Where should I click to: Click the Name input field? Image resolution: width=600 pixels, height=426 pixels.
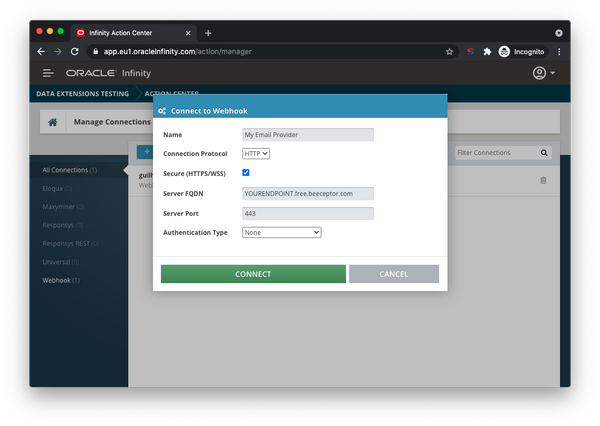coord(308,135)
